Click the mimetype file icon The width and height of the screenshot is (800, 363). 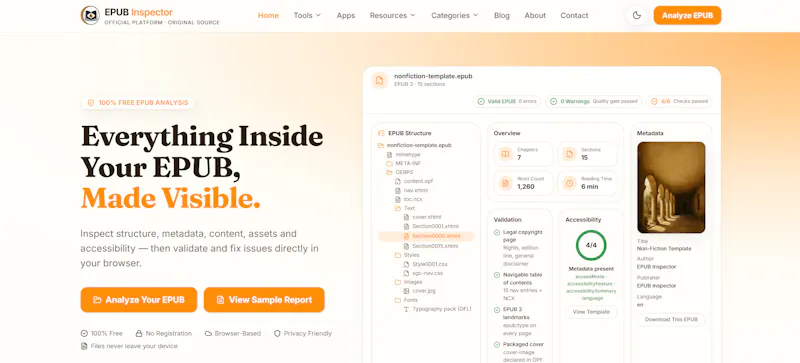coord(389,154)
